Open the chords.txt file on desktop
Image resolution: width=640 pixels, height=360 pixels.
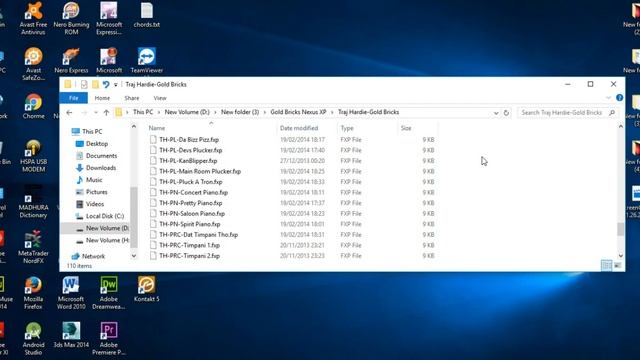(x=147, y=15)
